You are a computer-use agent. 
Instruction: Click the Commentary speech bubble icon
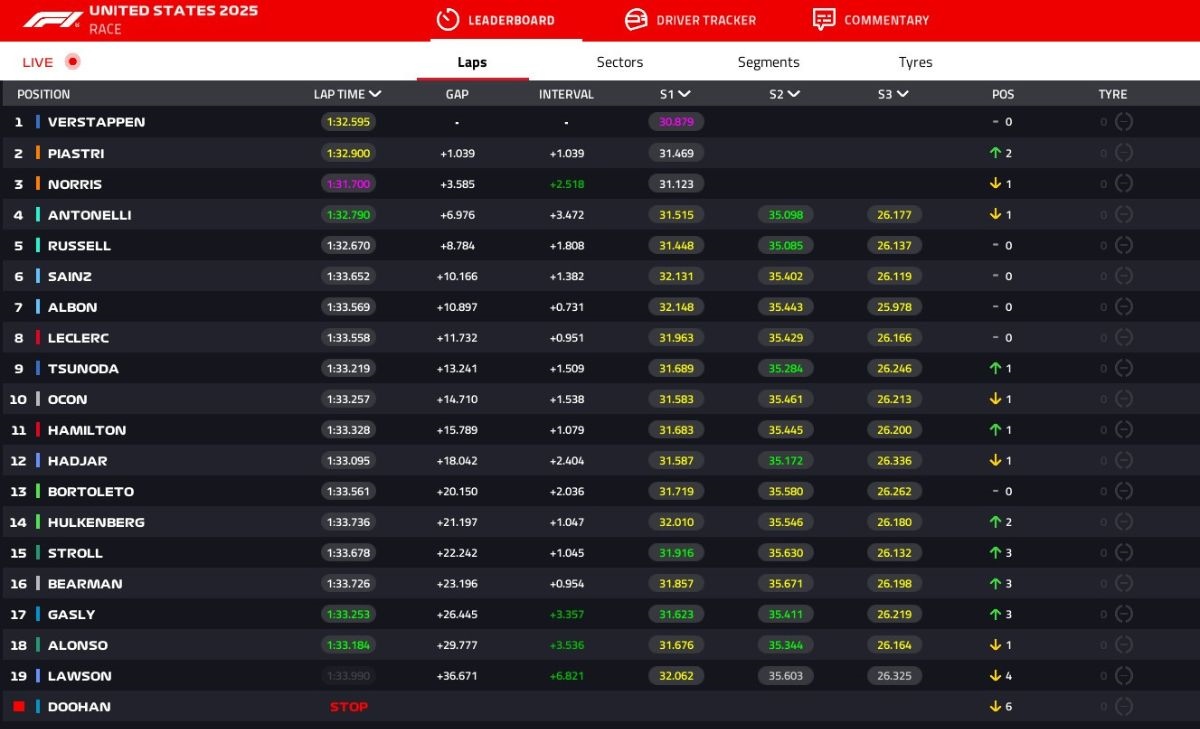[x=824, y=20]
